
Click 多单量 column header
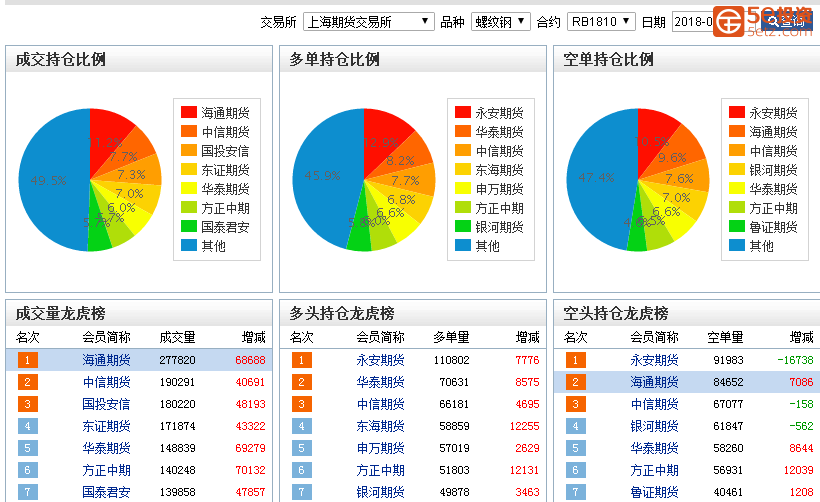point(451,337)
